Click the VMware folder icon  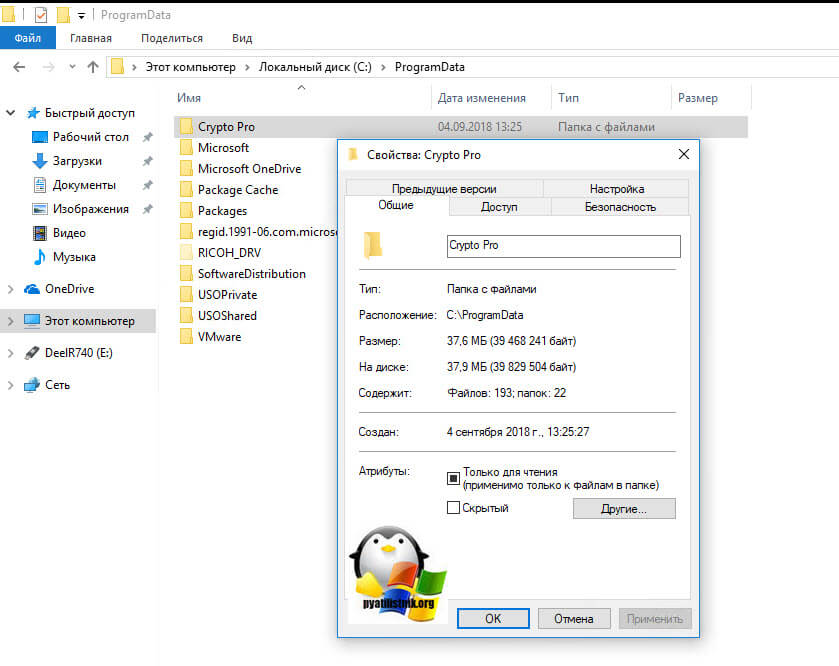click(185, 337)
